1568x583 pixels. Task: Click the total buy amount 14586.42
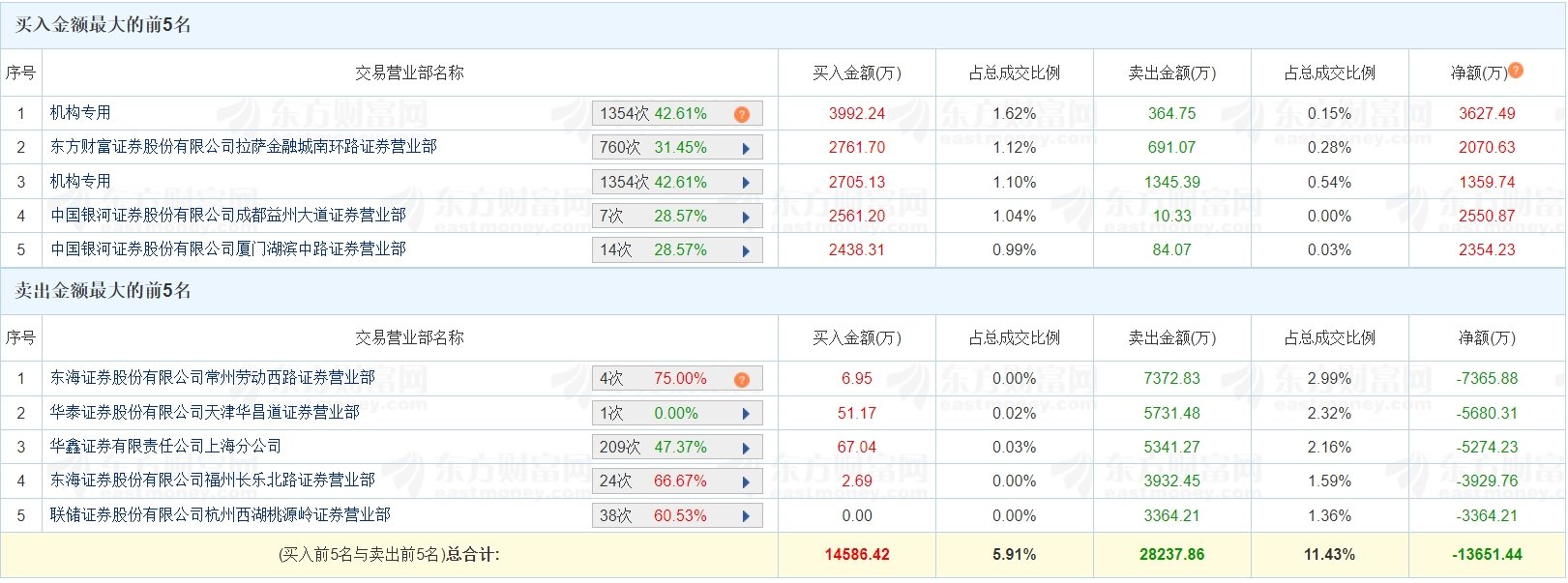(x=857, y=554)
